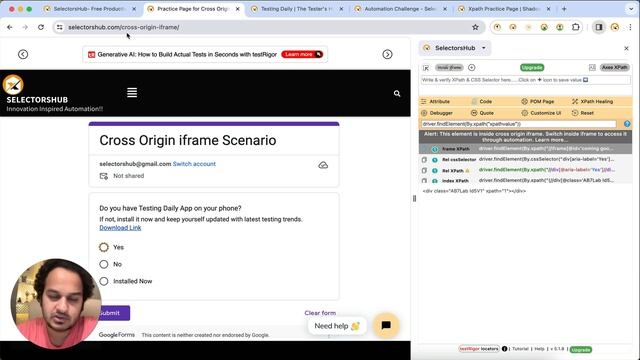Image resolution: width=640 pixels, height=360 pixels.
Task: Open the POM Page tool
Action: [x=538, y=101]
